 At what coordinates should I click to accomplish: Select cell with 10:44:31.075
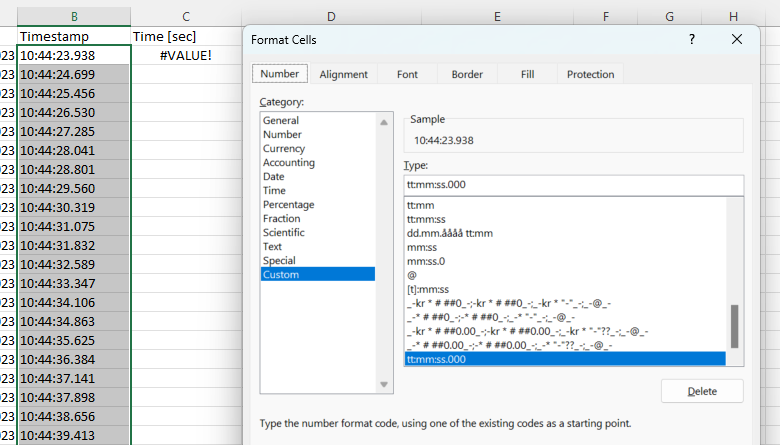coord(74,226)
